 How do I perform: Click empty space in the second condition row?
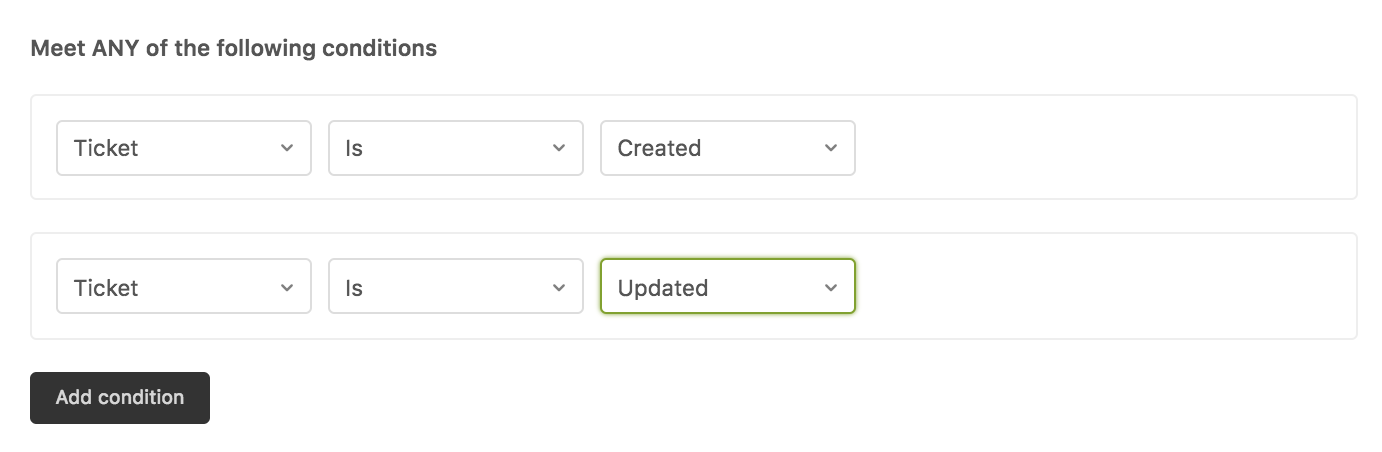click(x=1100, y=288)
